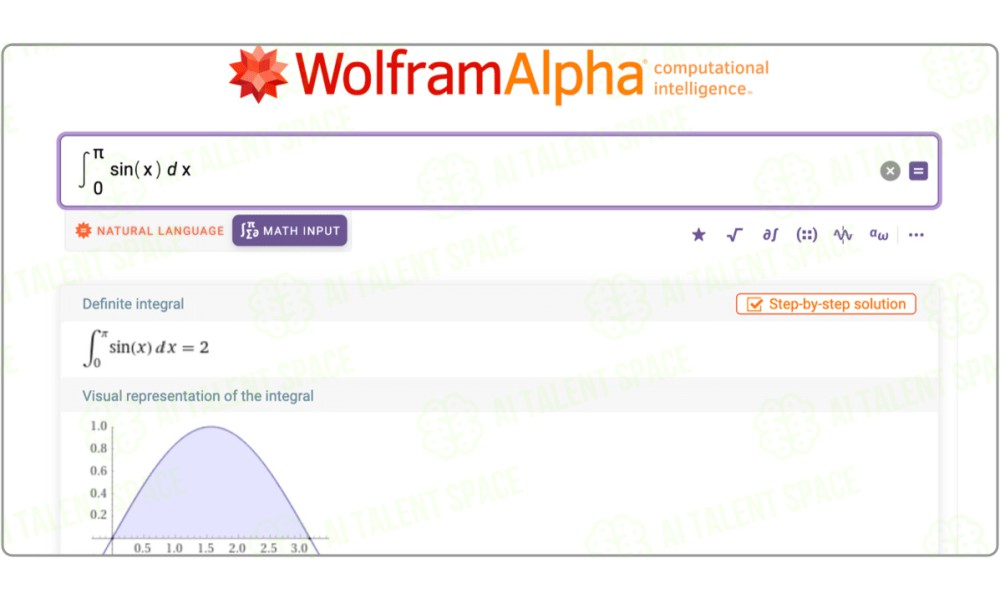
Task: Open the calculus derivative-integral palette
Action: point(770,235)
